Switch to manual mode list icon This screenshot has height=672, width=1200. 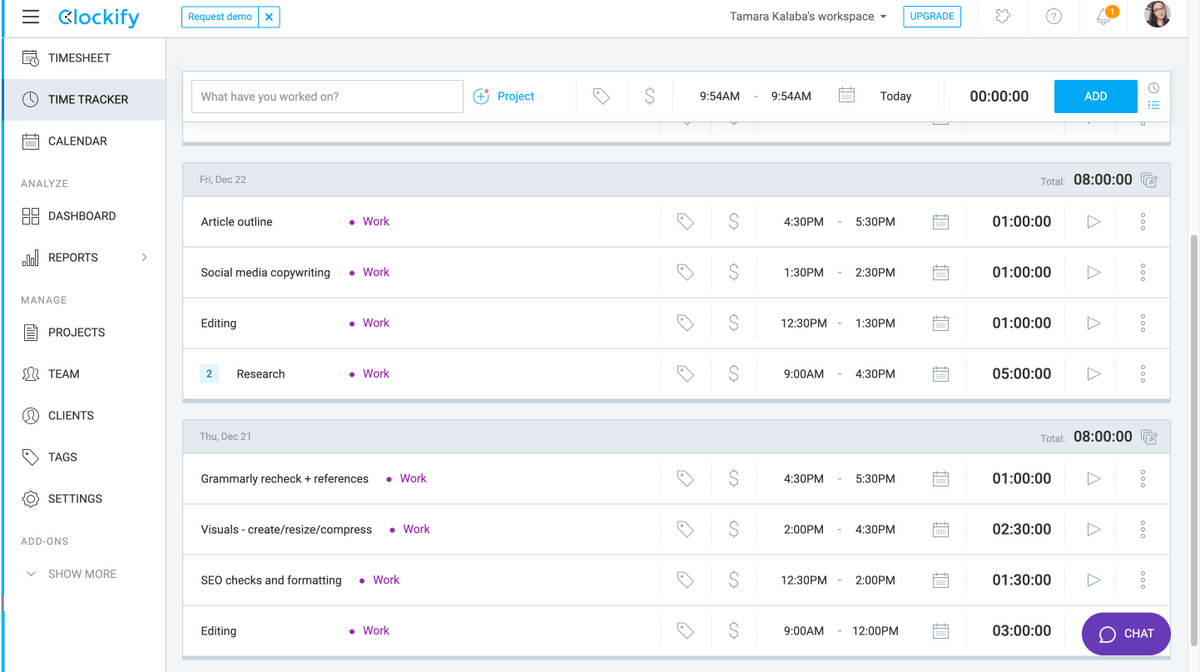1154,105
